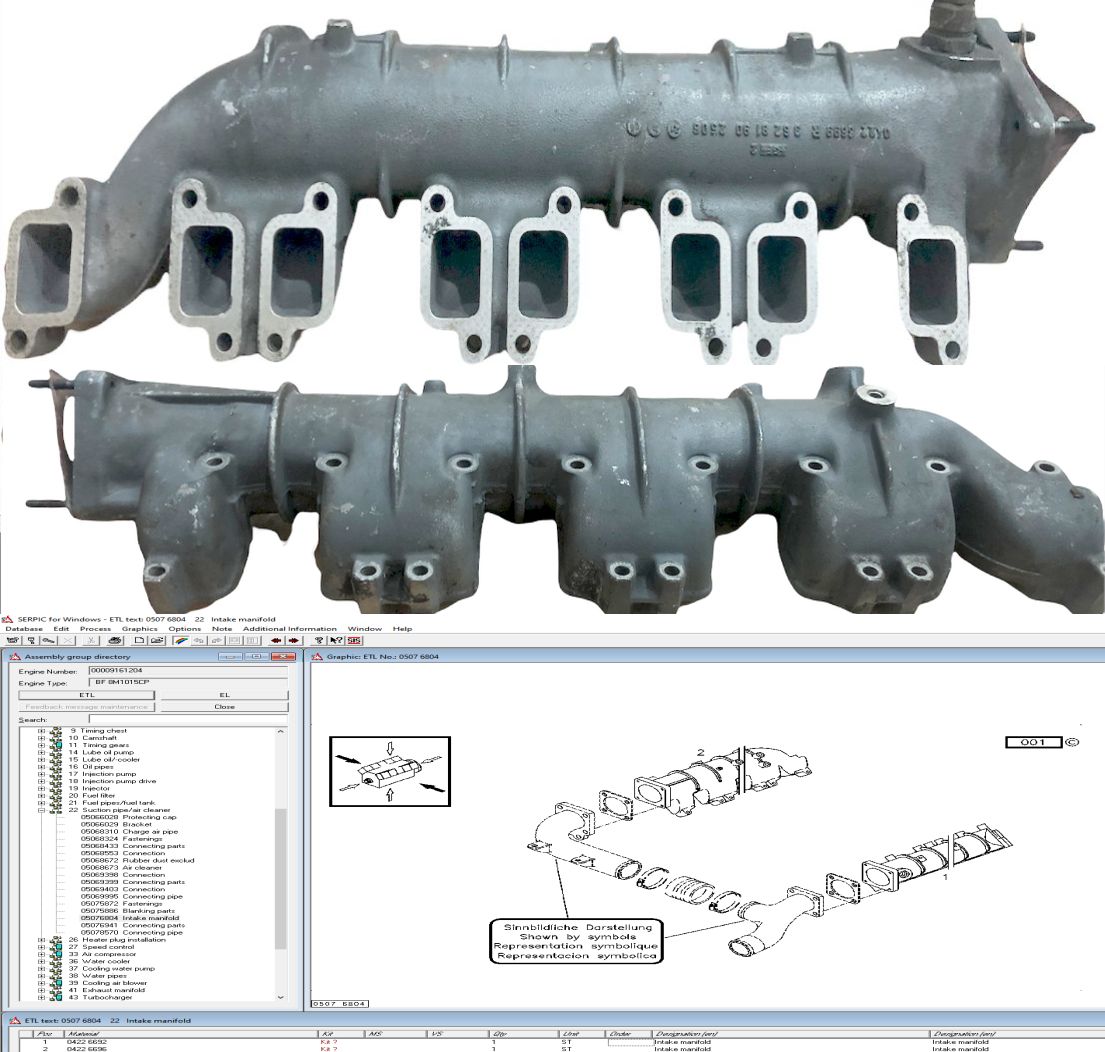The height and width of the screenshot is (1052, 1105).
Task: Click the scissors cut icon in toolbar
Action: (91, 640)
